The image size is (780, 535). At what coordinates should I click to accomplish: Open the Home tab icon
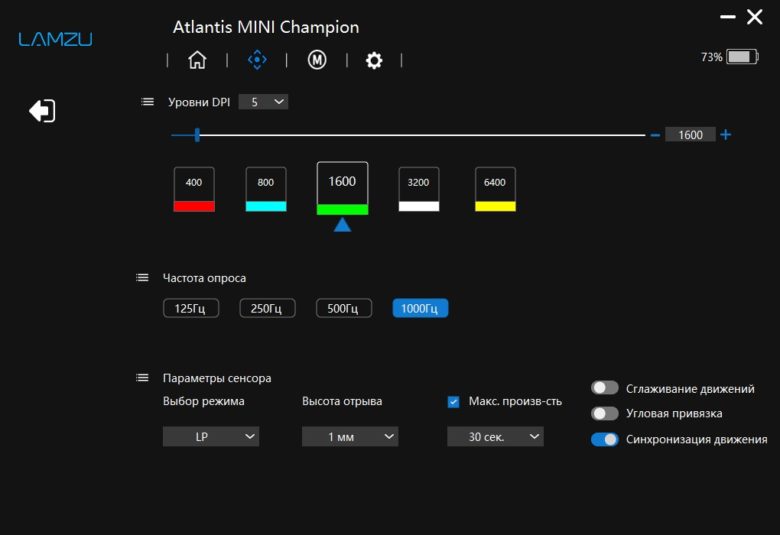point(197,60)
